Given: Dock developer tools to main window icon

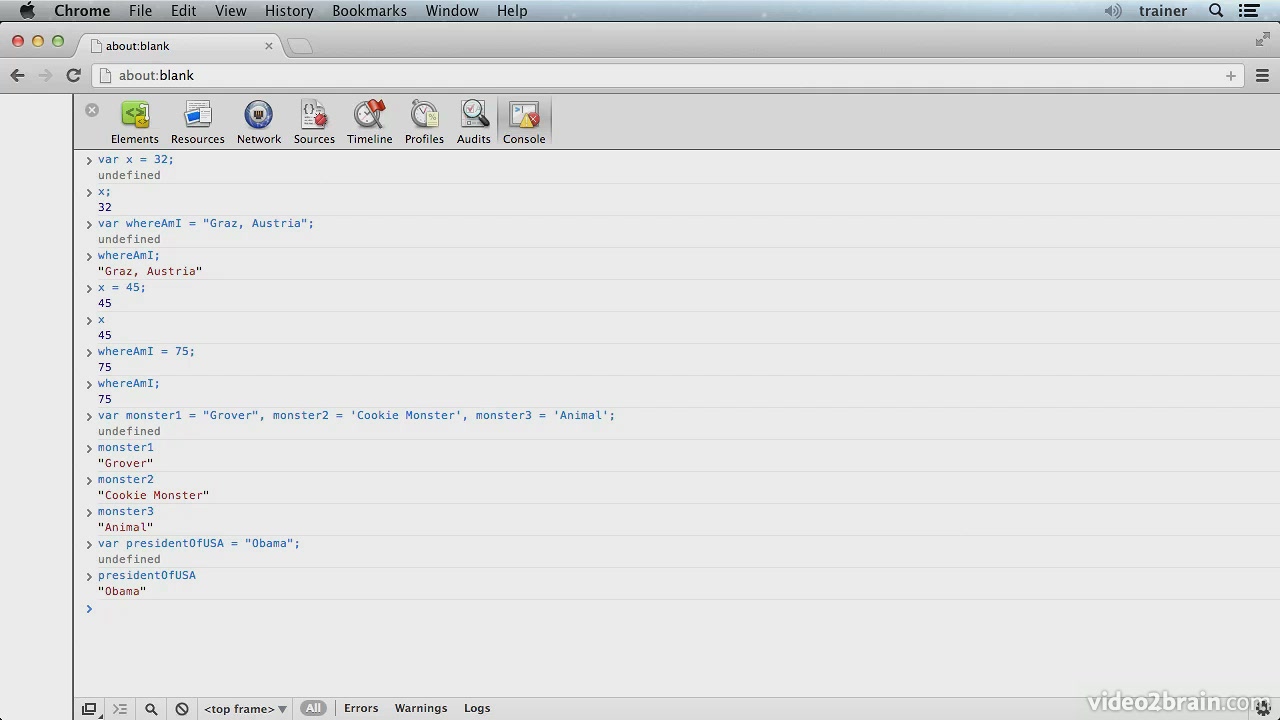Looking at the screenshot, I should (89, 708).
